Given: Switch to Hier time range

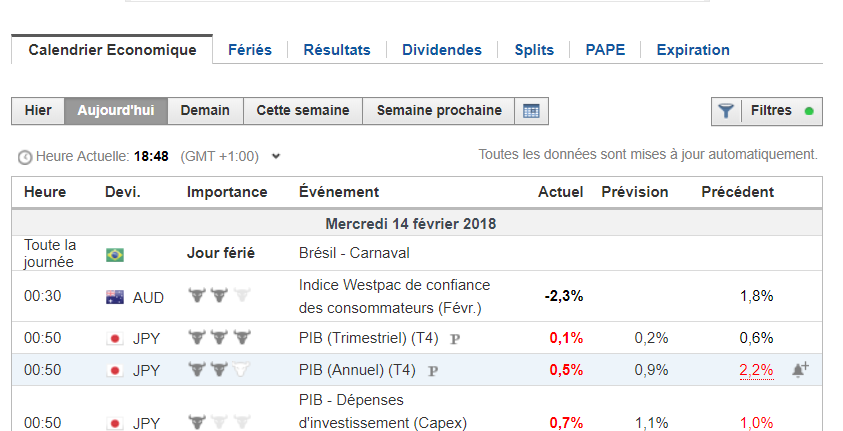Looking at the screenshot, I should [x=38, y=111].
